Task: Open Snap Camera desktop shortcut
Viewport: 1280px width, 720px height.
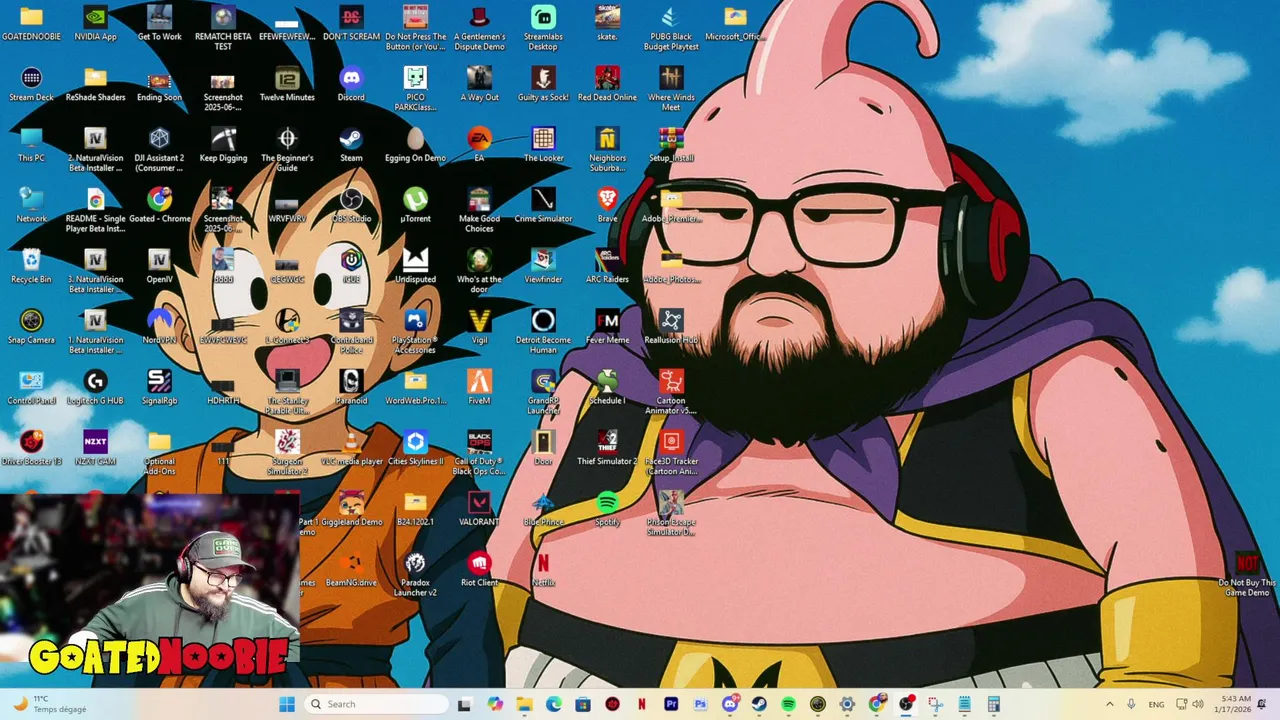Action: pyautogui.click(x=31, y=328)
